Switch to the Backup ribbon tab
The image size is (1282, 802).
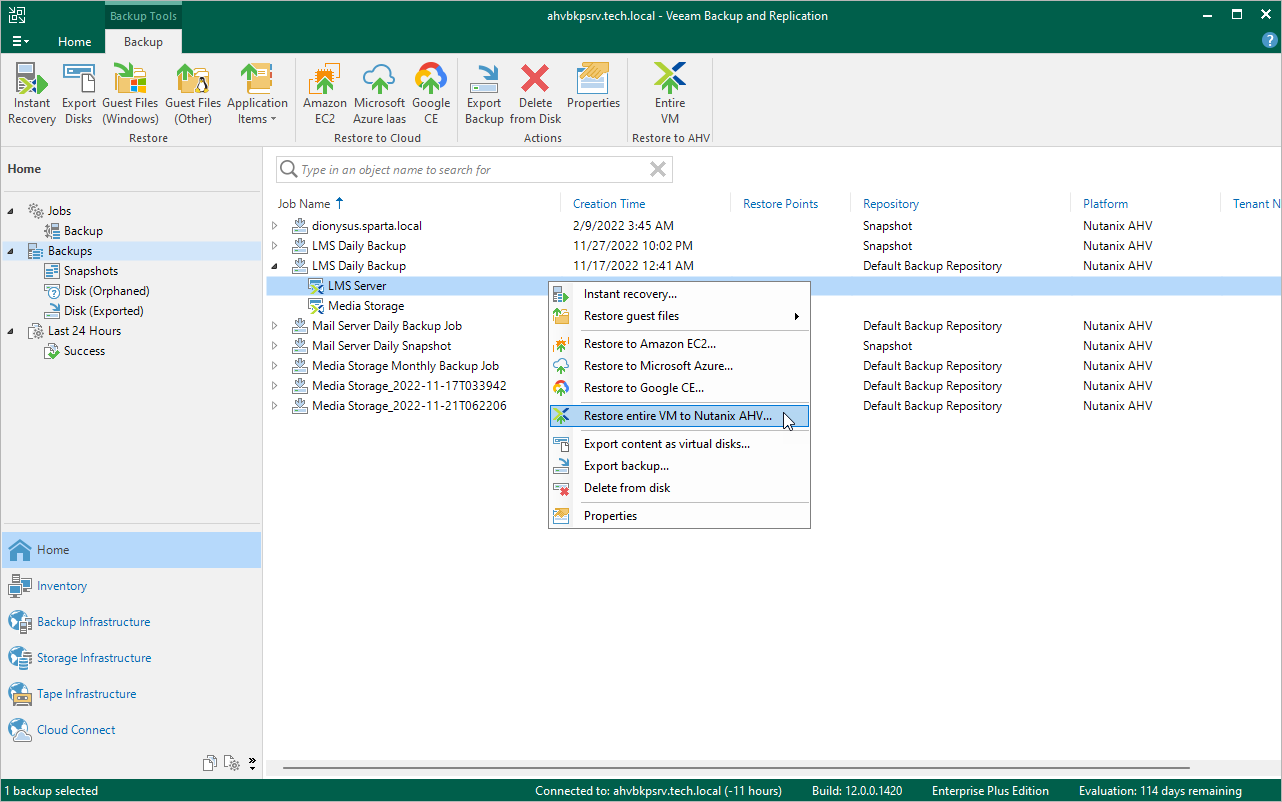click(x=143, y=42)
